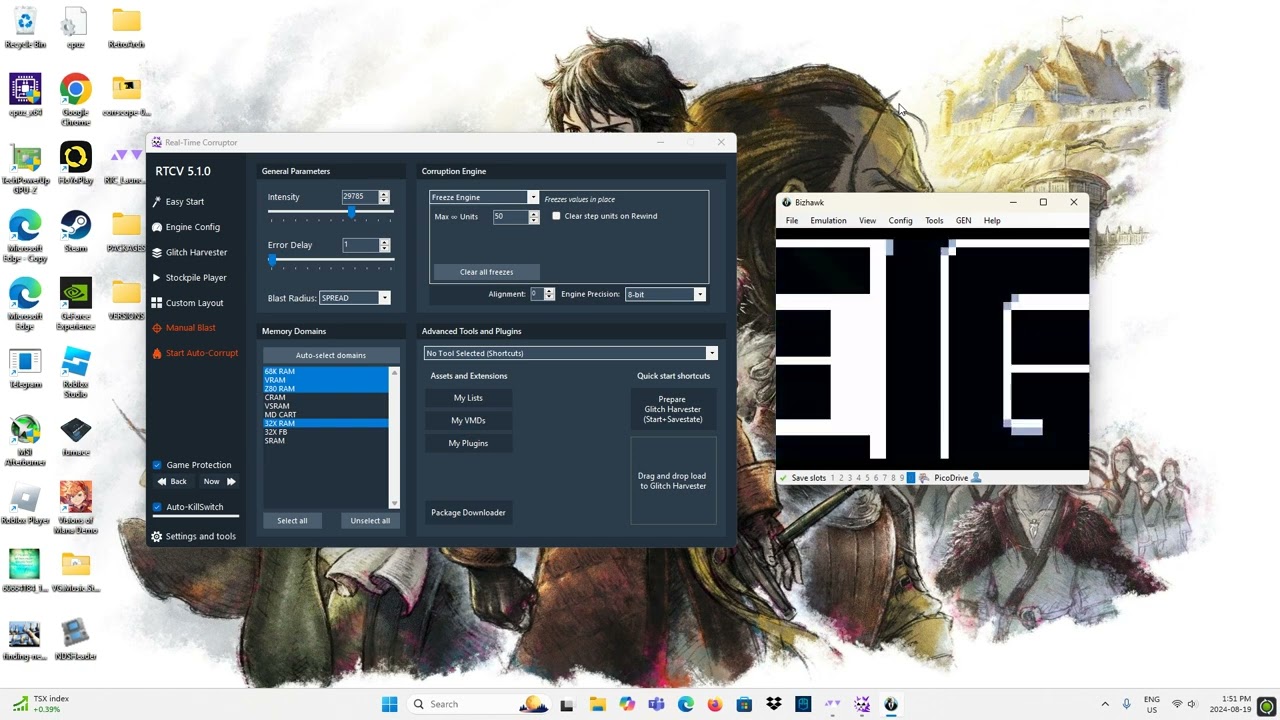Screen dimensions: 1280x720
Task: Open the Bizhawk GEN menu
Action: click(x=963, y=221)
